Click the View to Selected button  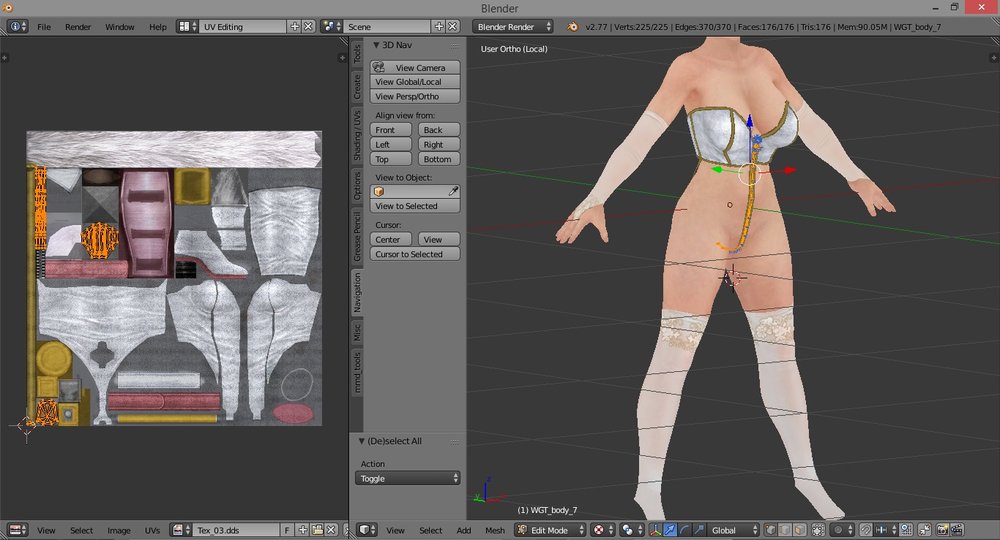pyautogui.click(x=415, y=206)
